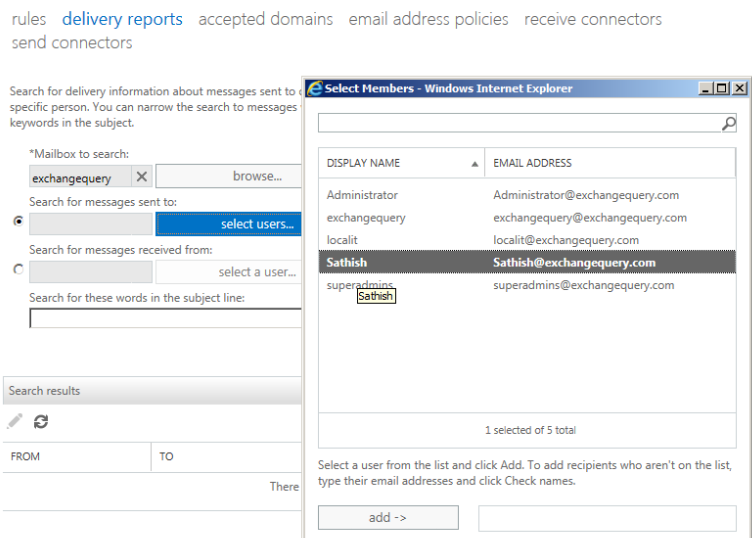Open the delivery reports tab
This screenshot has width=752, height=538.
(122, 19)
